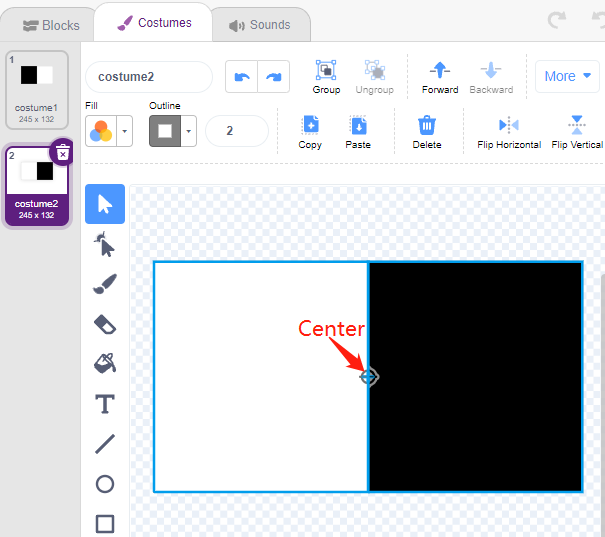Pick the Brush tool
The image size is (605, 537).
105,284
